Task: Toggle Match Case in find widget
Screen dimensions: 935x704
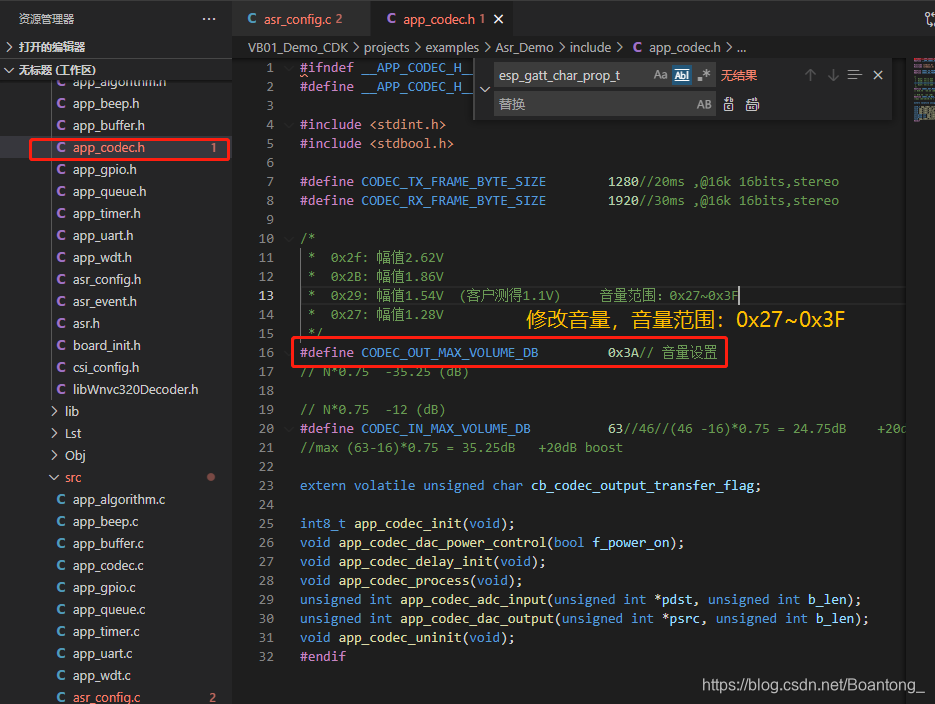Action: pyautogui.click(x=660, y=75)
